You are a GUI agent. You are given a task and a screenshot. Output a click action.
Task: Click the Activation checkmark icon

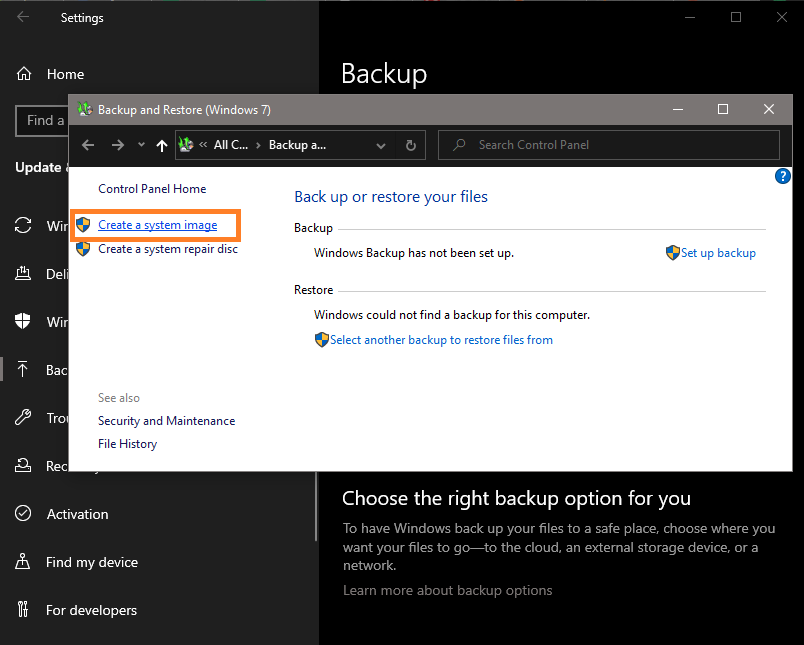point(23,513)
